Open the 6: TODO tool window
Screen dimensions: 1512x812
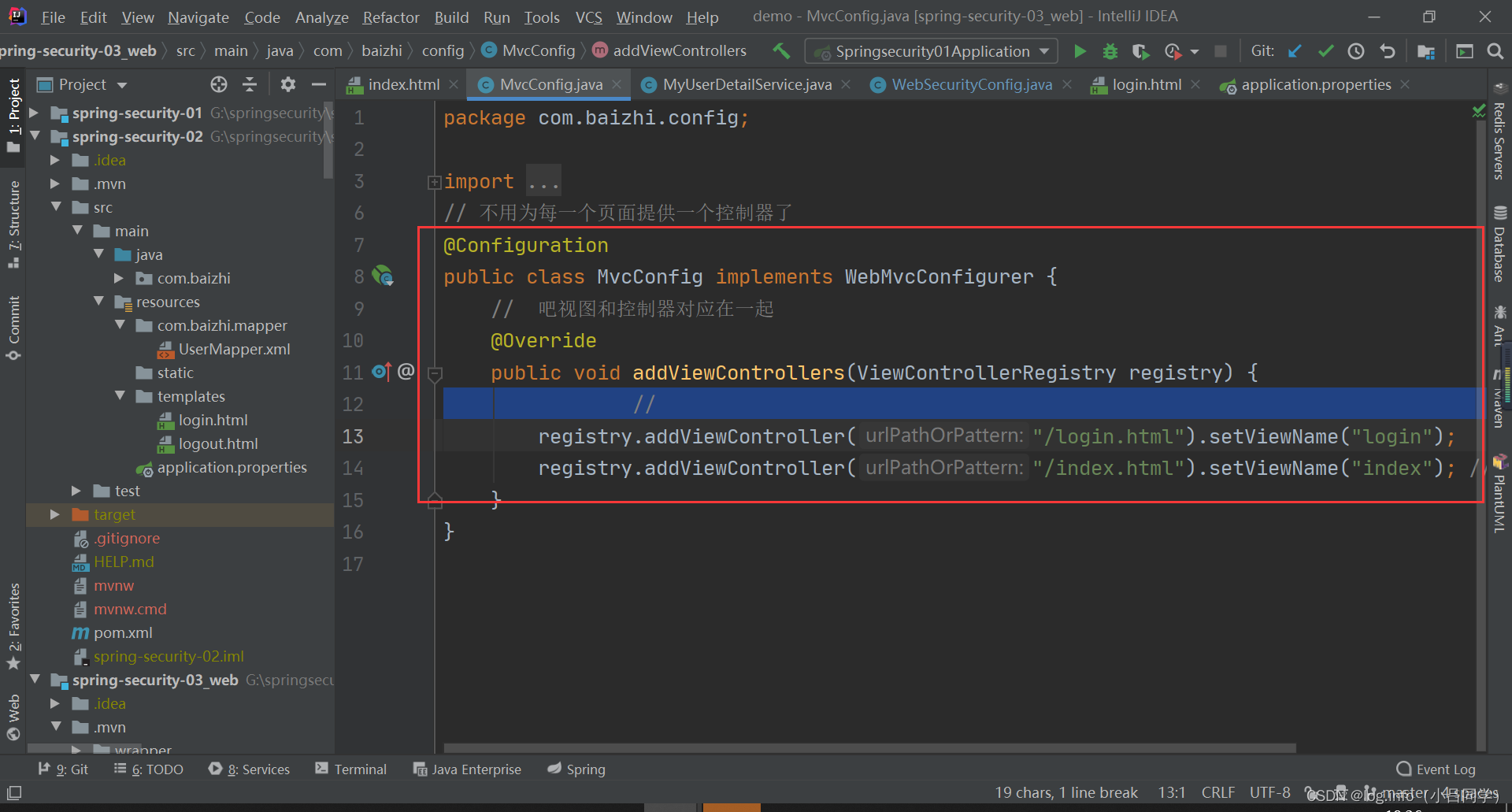tap(149, 769)
